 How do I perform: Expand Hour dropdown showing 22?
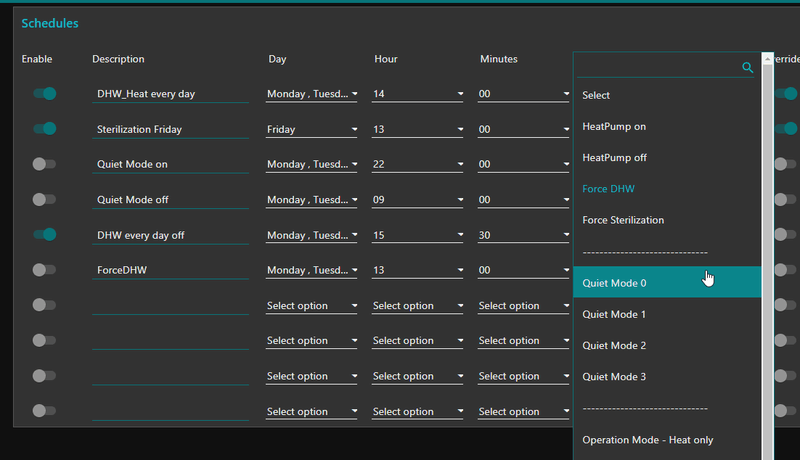417,164
